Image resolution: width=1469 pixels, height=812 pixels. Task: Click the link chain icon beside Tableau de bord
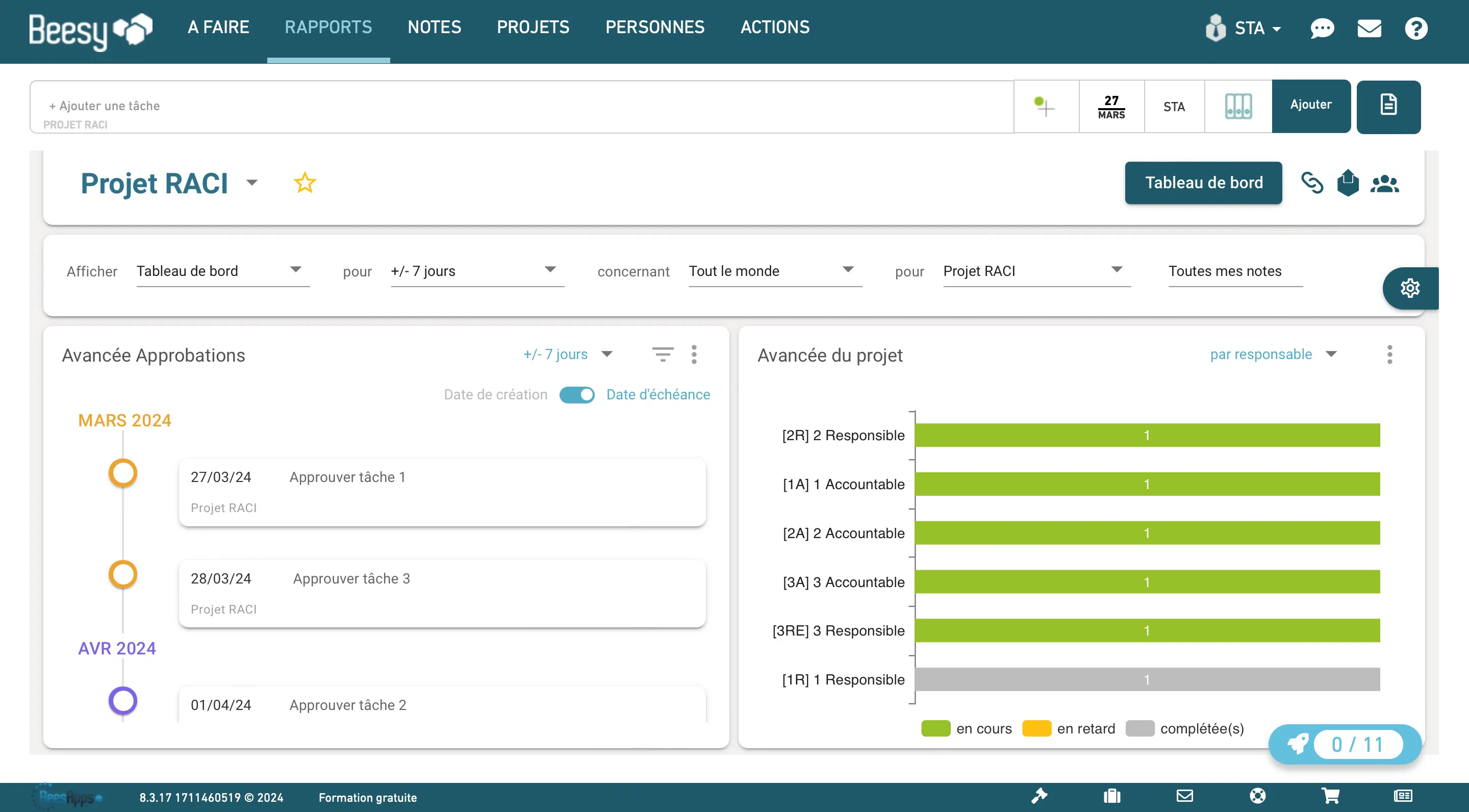[x=1311, y=183]
